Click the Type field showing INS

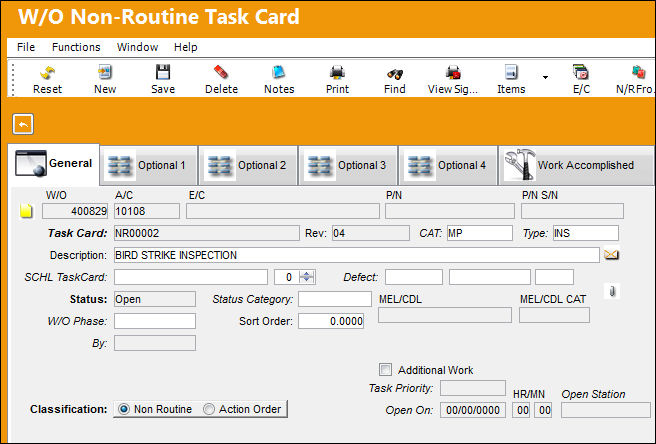point(586,233)
